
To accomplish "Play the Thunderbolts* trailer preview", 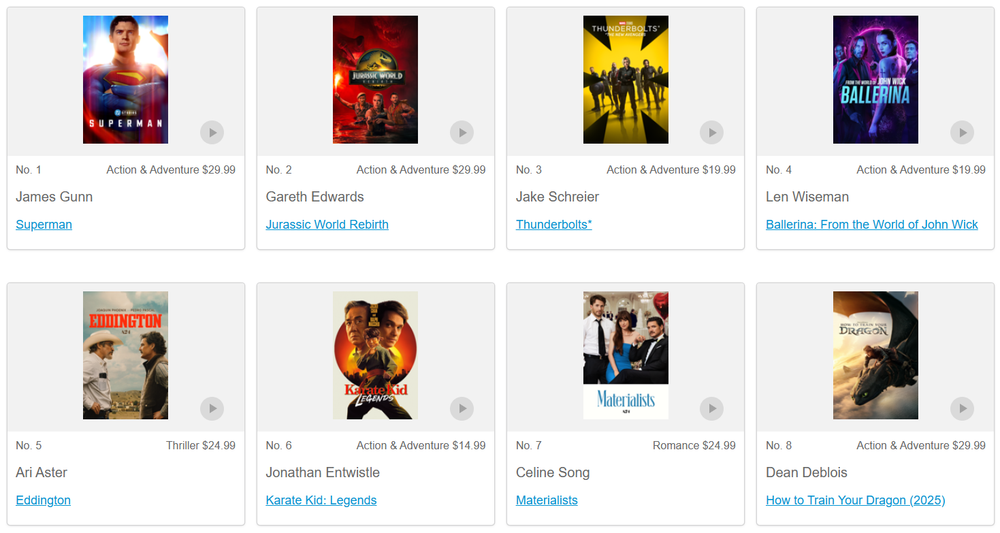I will coord(712,133).
